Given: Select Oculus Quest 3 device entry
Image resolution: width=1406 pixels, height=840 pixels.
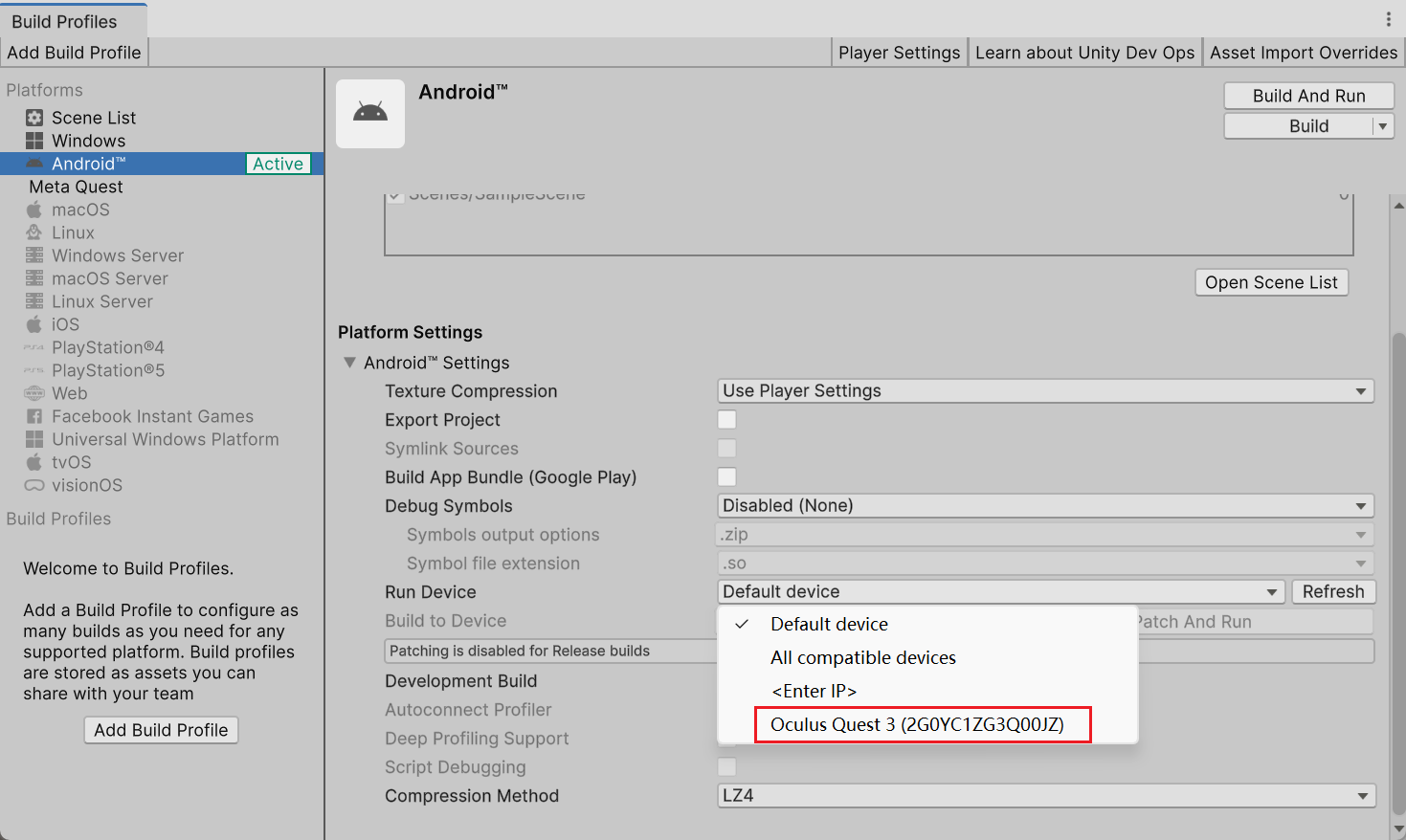Looking at the screenshot, I should click(927, 724).
